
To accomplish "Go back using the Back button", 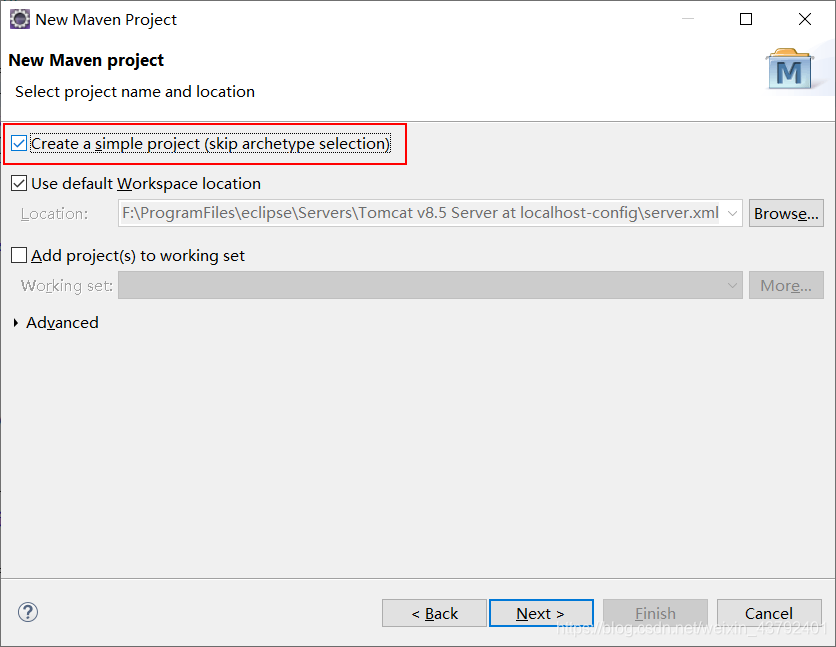I will (x=434, y=613).
